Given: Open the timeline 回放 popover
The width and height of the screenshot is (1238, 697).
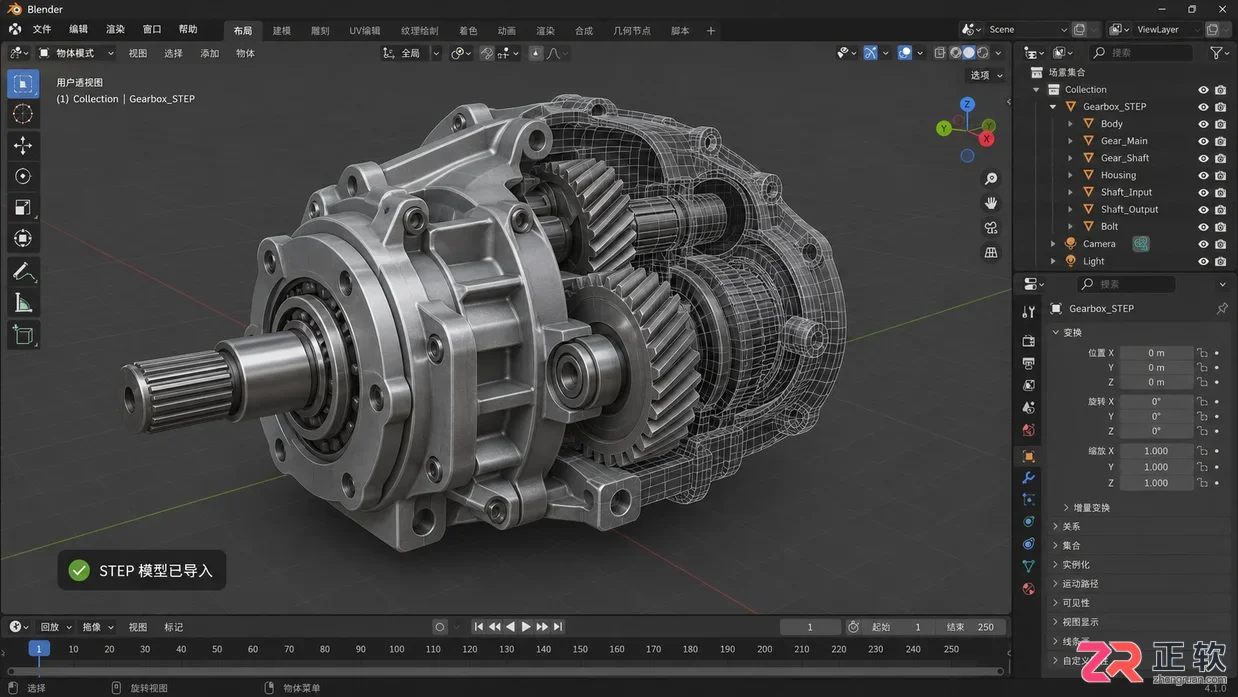Looking at the screenshot, I should (x=55, y=627).
